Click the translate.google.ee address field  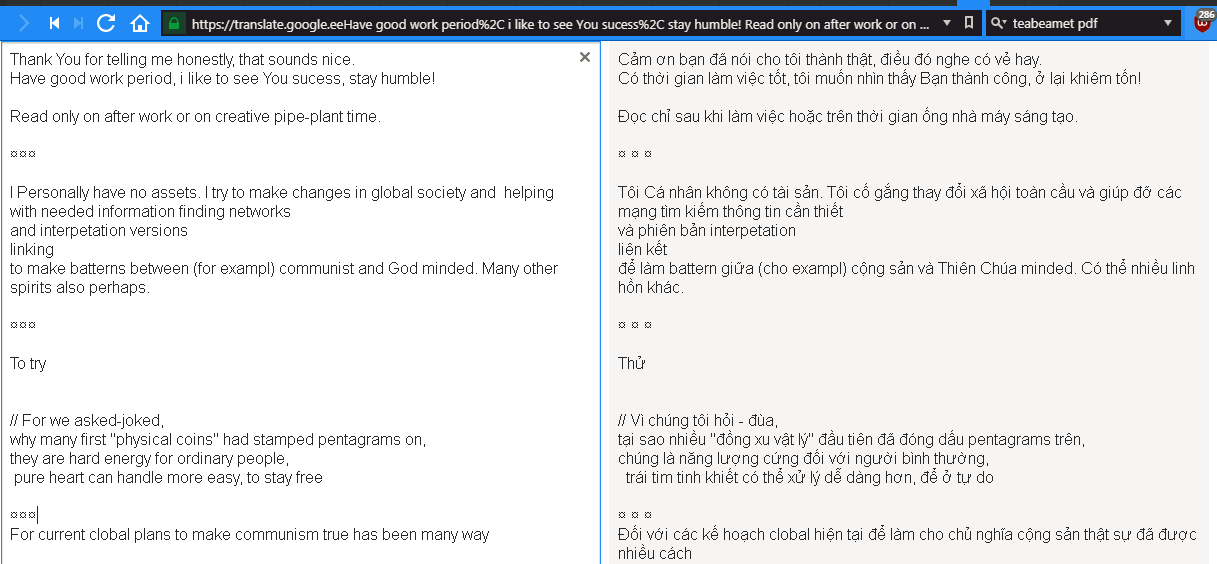(x=560, y=22)
